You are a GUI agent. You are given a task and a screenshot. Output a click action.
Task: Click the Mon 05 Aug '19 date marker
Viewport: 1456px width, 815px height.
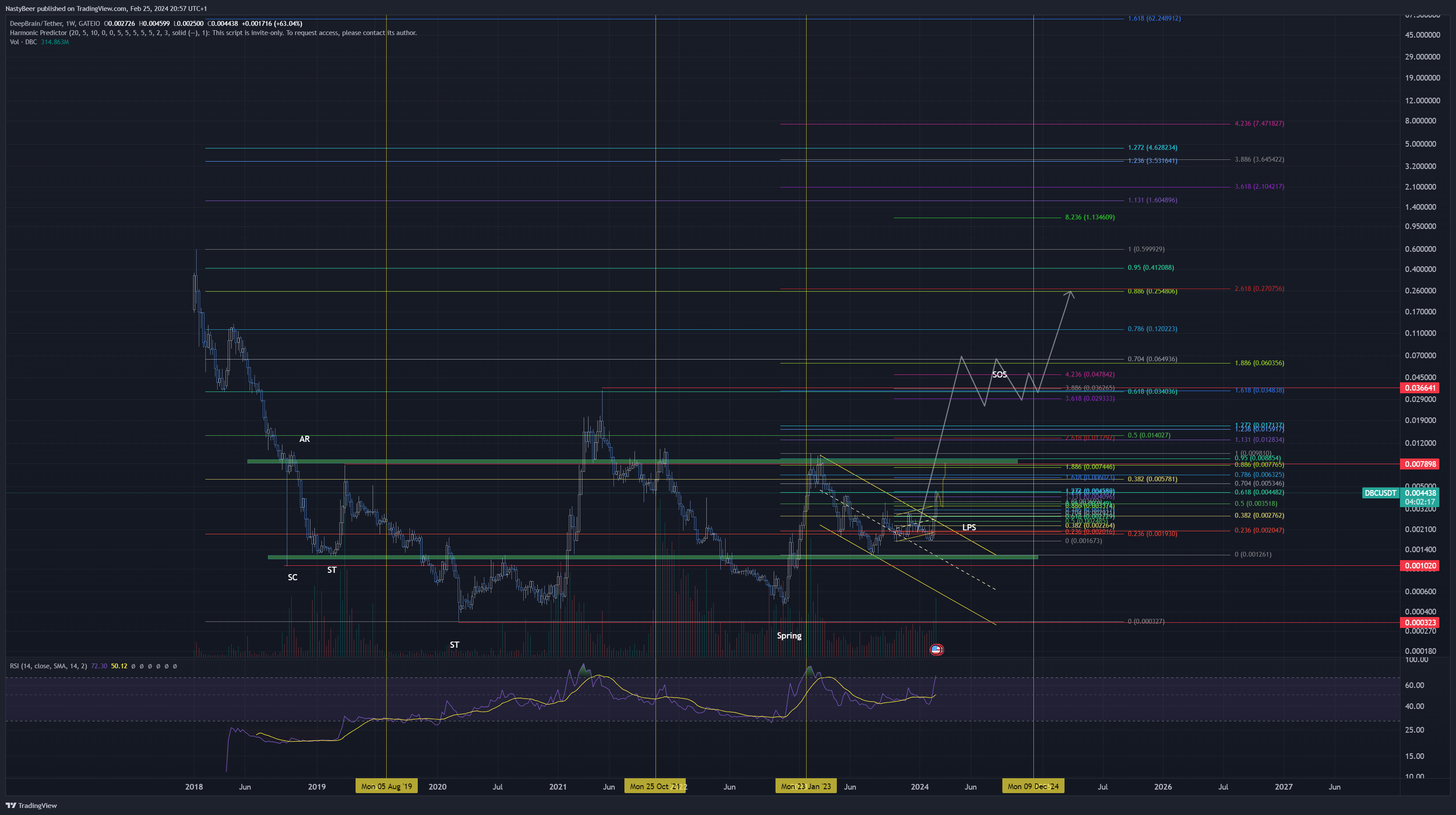point(387,786)
